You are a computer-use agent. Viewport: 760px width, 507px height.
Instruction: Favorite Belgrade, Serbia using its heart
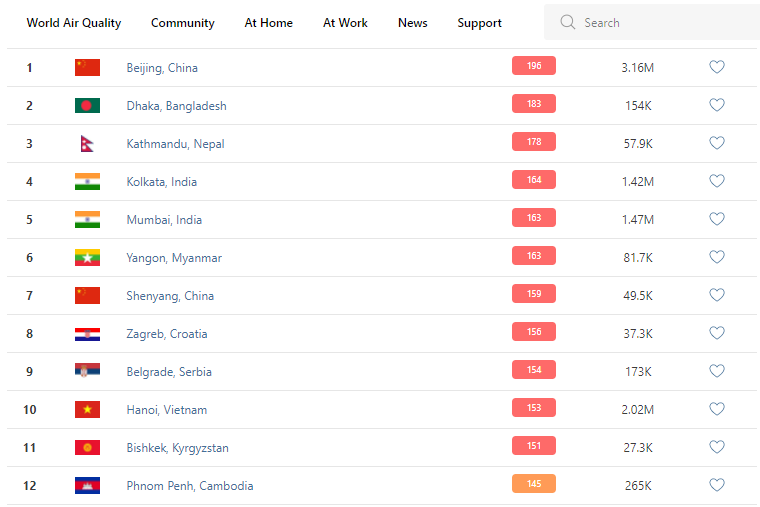click(x=717, y=371)
